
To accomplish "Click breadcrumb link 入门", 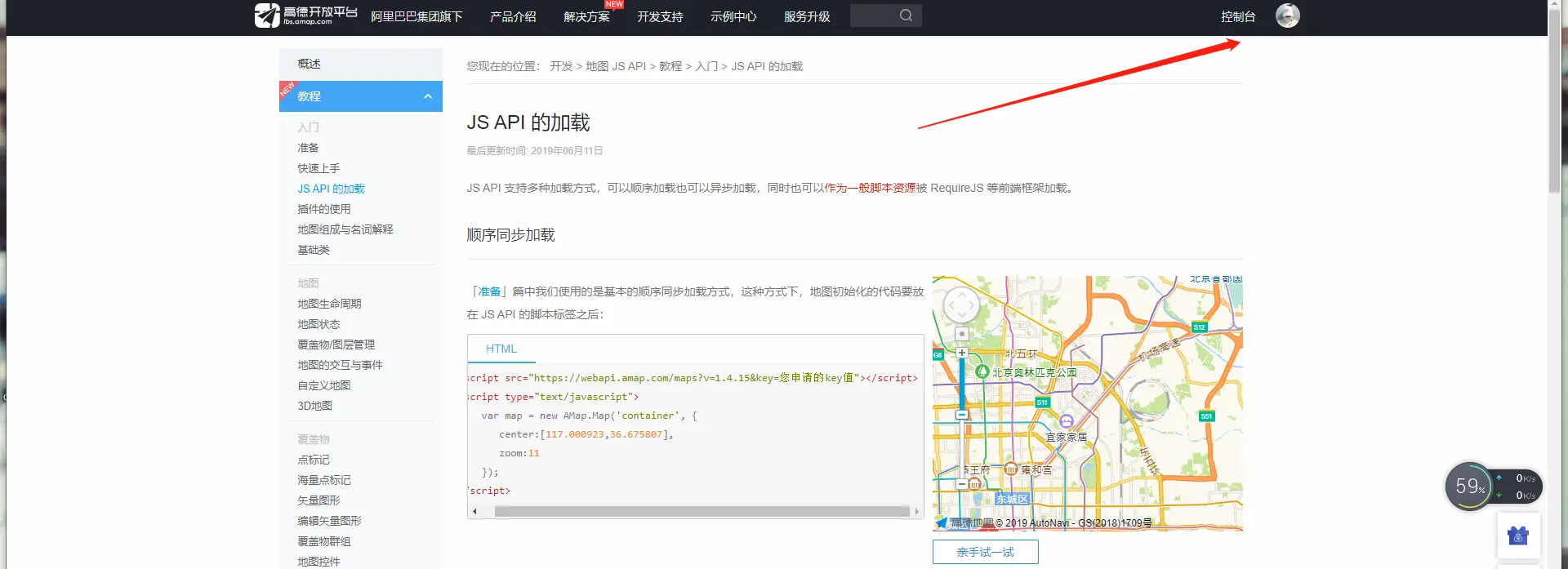I will (706, 66).
